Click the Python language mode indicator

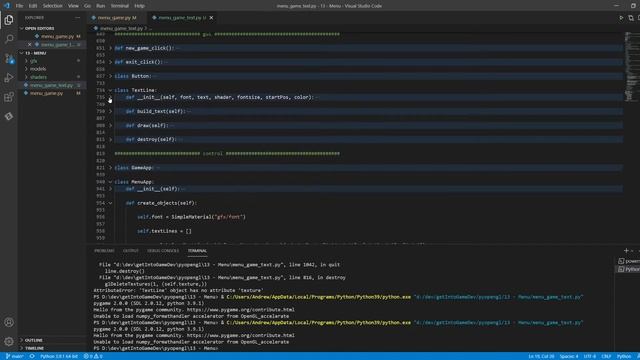[624, 356]
